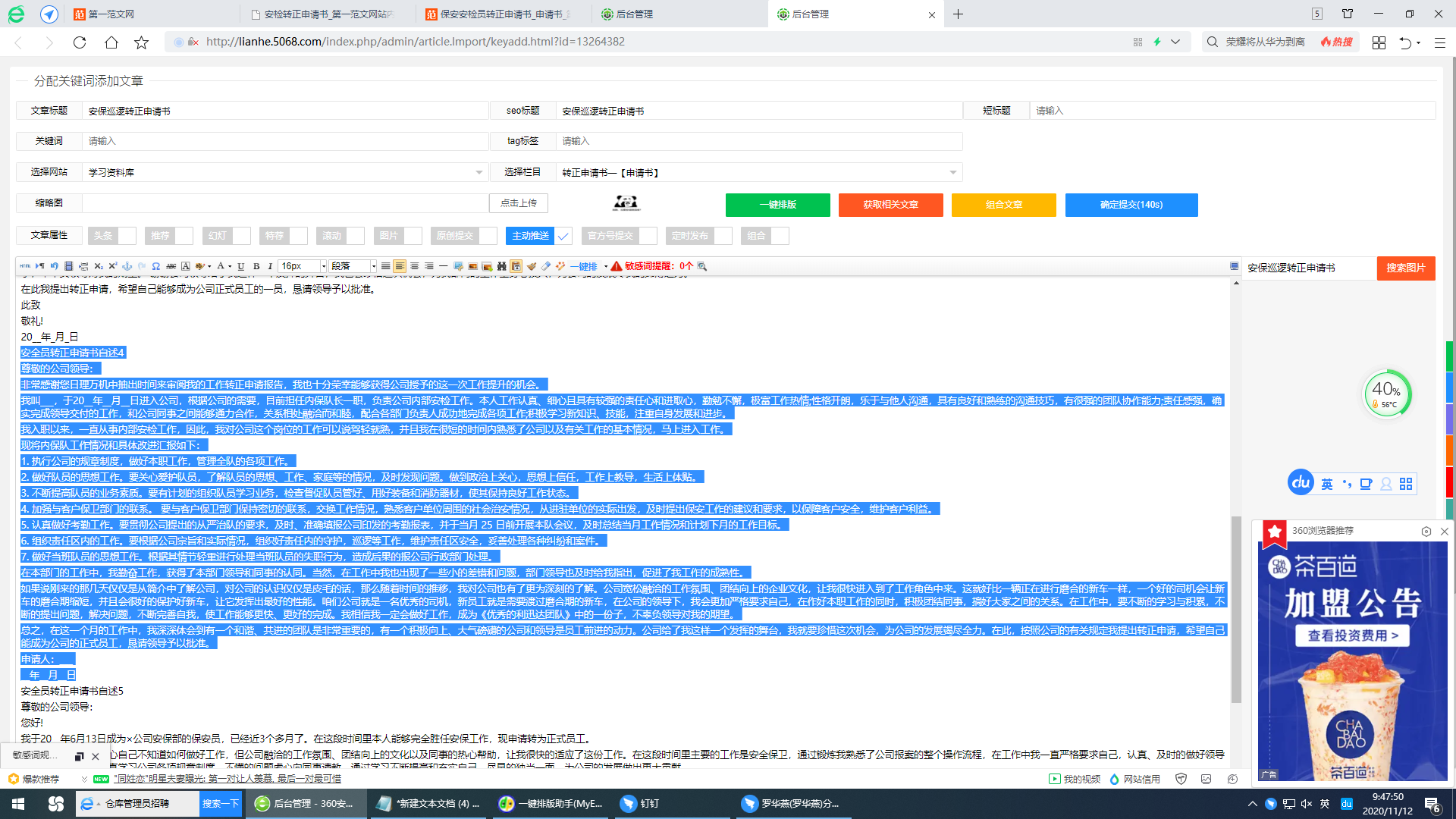The height and width of the screenshot is (819, 1456).
Task: Open the font color picker in the toolbar
Action: click(x=221, y=266)
